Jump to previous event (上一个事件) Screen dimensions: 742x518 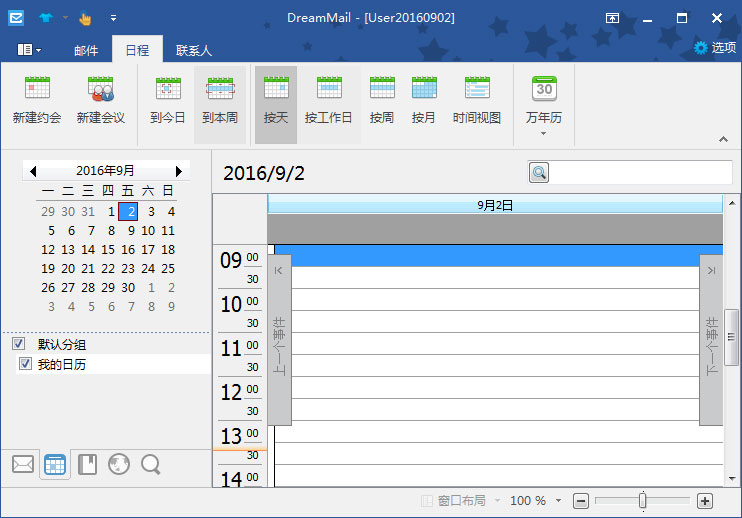click(279, 340)
